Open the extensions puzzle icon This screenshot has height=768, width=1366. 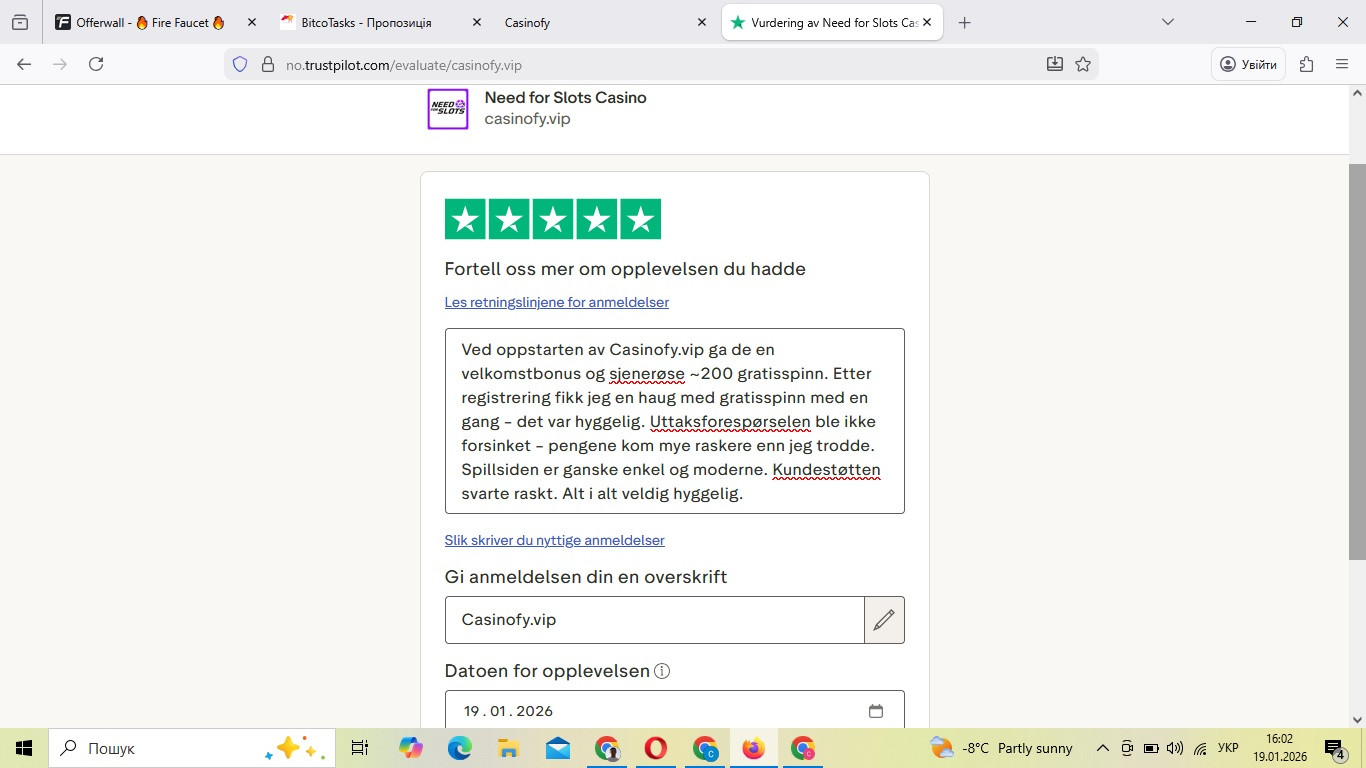pyautogui.click(x=1306, y=64)
